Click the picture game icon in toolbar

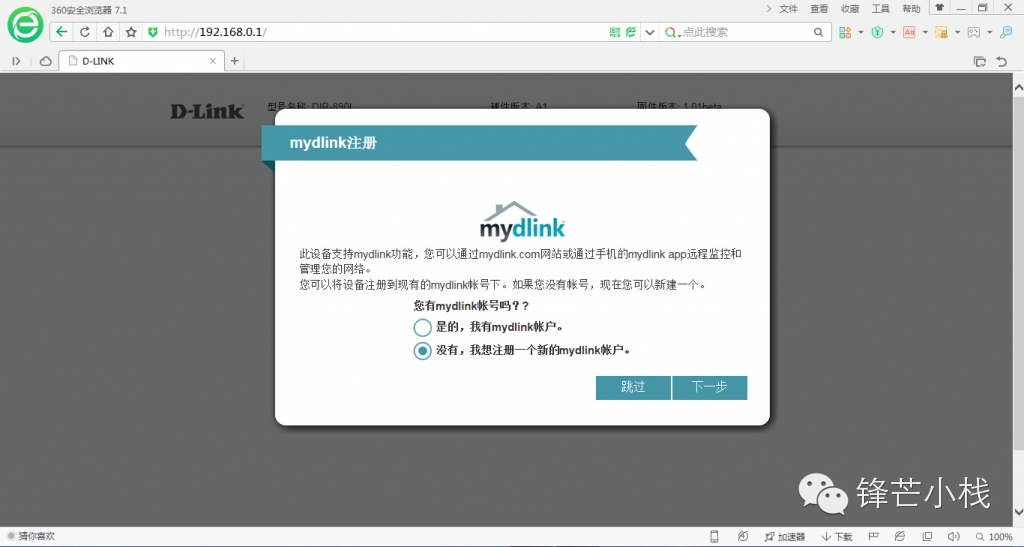tap(974, 32)
